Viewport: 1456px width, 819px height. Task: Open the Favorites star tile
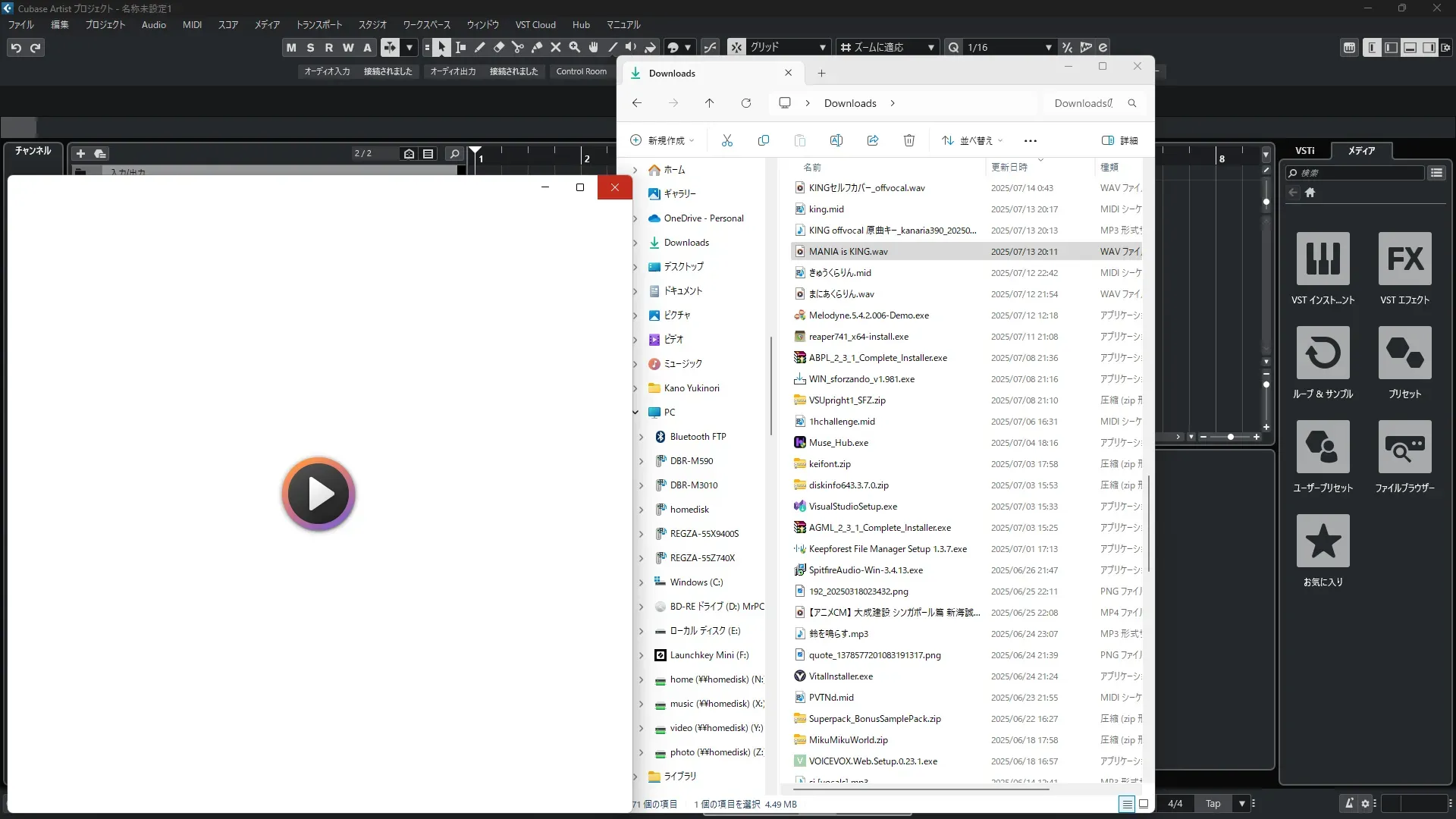1323,541
